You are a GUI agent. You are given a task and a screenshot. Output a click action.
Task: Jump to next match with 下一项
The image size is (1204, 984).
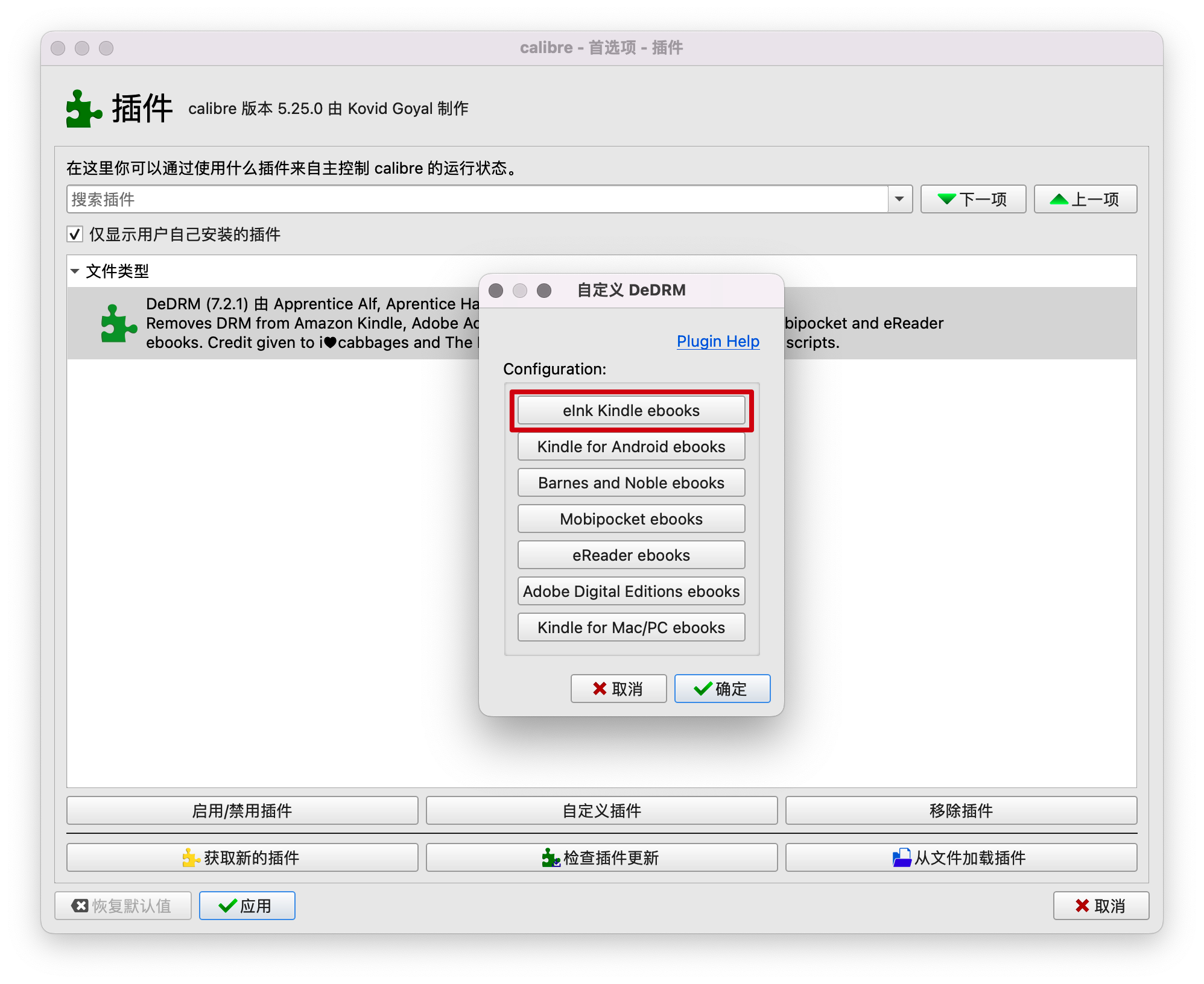click(973, 199)
